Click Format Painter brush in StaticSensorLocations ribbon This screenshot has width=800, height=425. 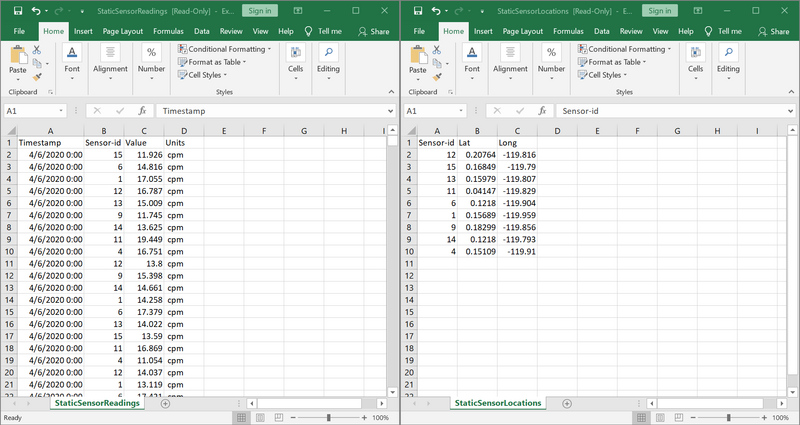point(437,76)
